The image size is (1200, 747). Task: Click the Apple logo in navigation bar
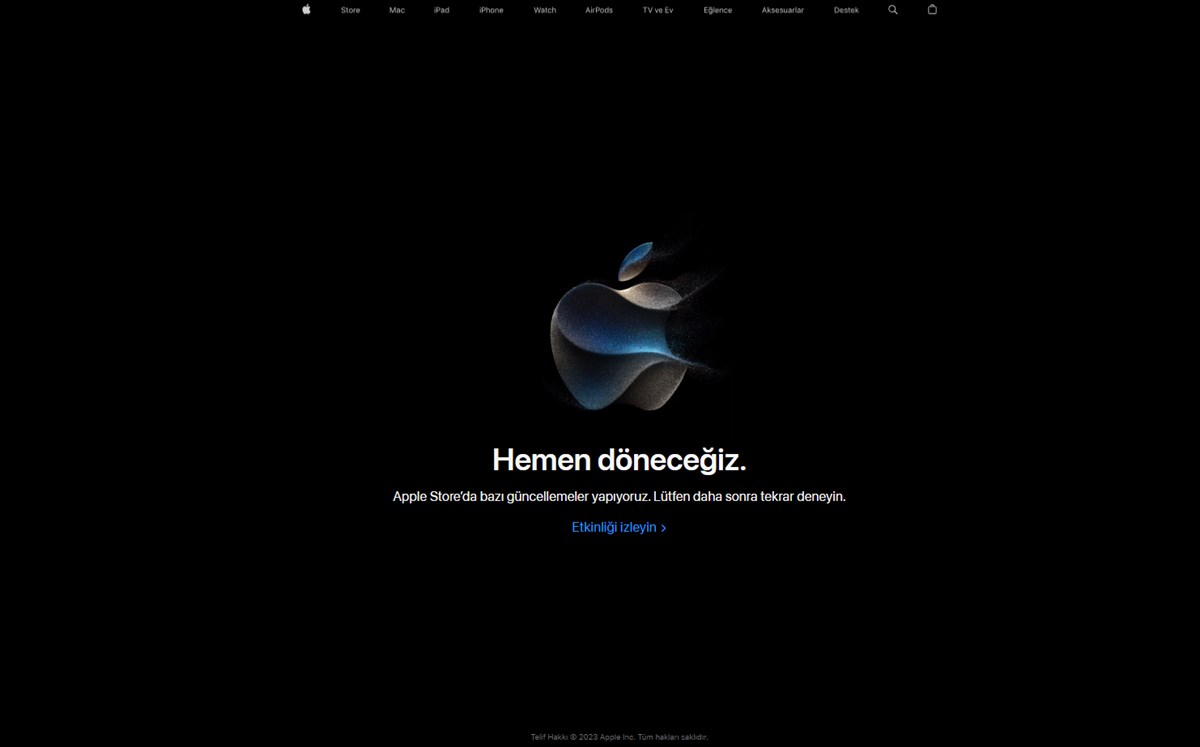[306, 9]
